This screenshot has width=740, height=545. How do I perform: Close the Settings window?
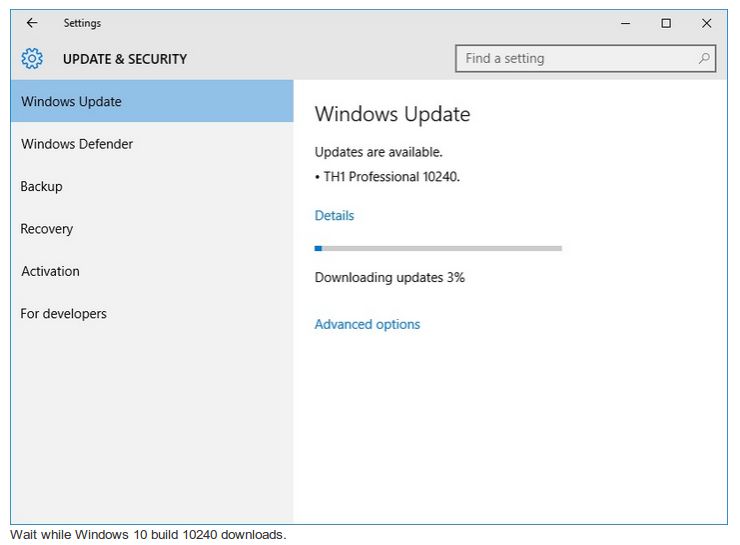tap(706, 23)
